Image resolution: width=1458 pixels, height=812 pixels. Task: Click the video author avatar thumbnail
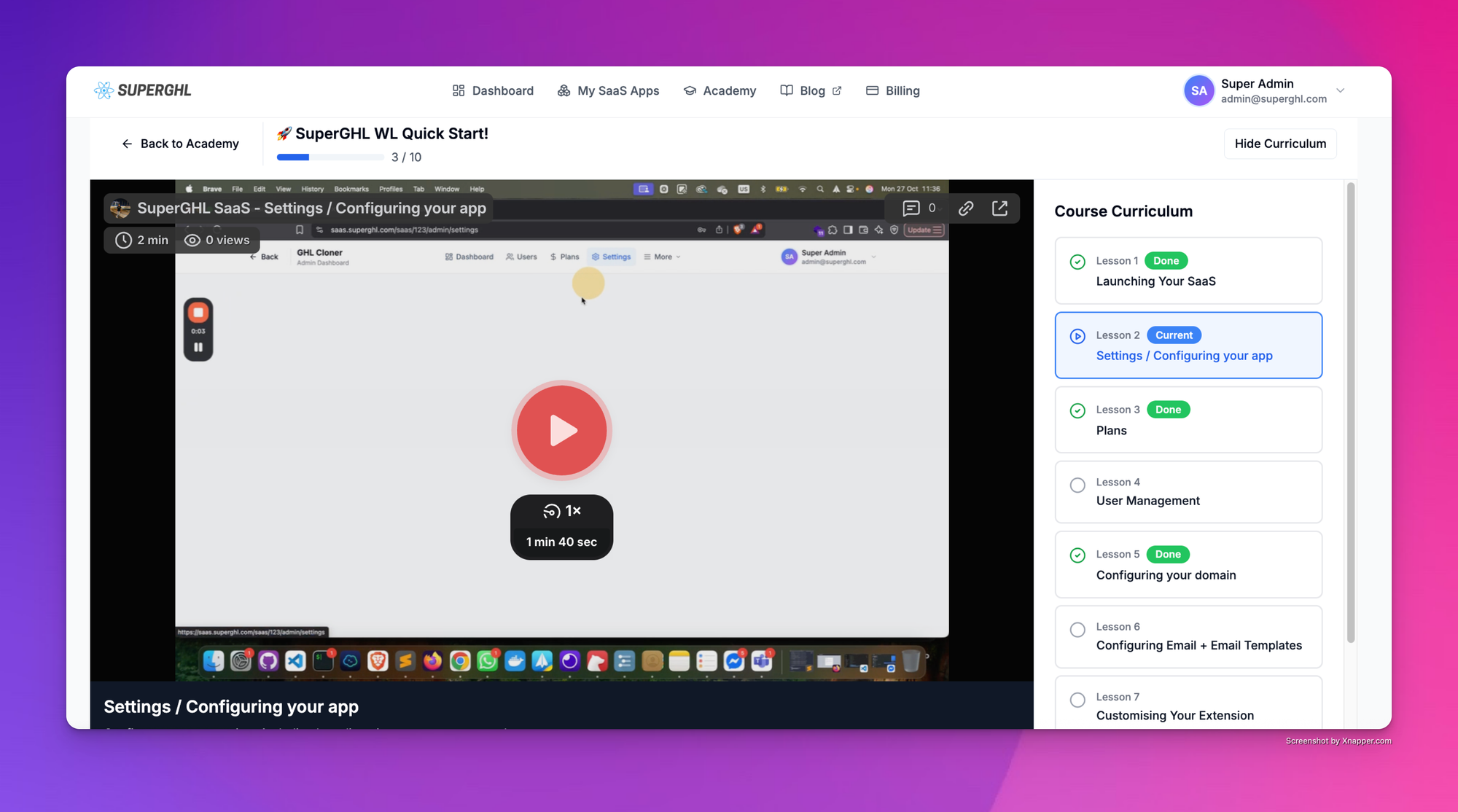[120, 208]
